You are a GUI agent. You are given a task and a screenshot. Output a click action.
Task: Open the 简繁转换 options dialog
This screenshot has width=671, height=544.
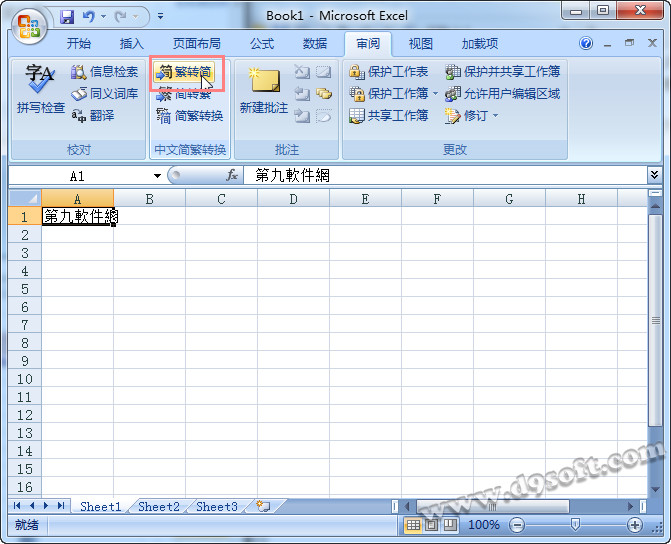pyautogui.click(x=190, y=116)
